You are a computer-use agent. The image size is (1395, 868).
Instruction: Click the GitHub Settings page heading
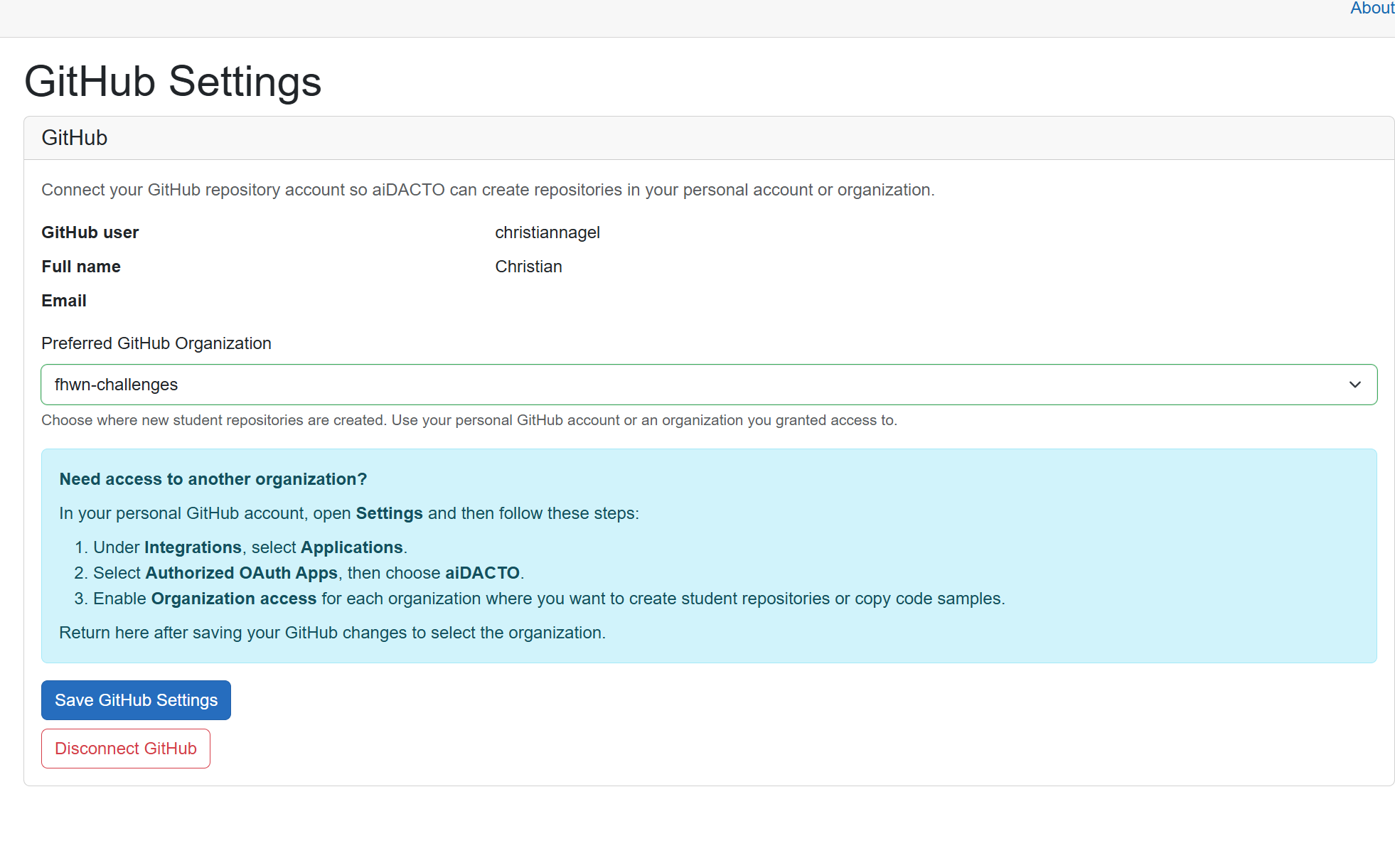(x=173, y=81)
